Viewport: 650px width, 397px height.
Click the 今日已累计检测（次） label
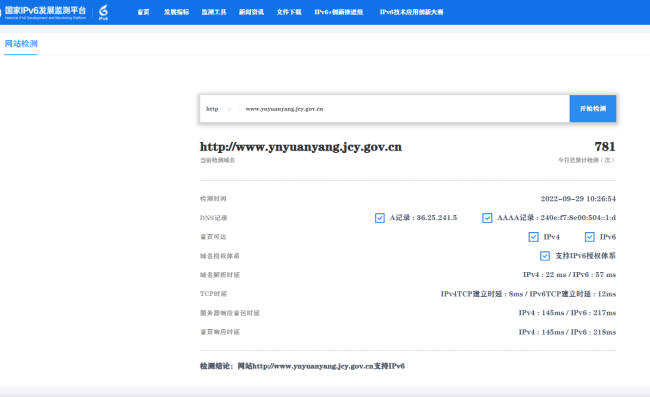pyautogui.click(x=586, y=160)
